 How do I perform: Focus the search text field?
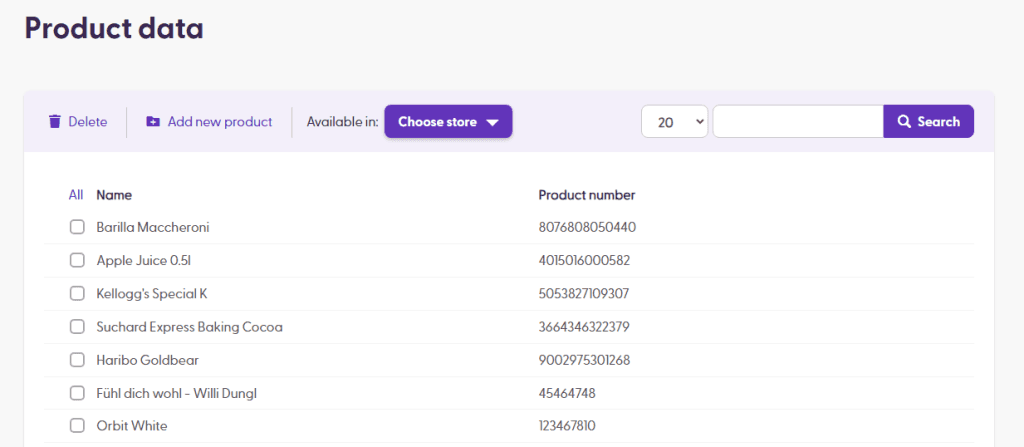click(798, 122)
